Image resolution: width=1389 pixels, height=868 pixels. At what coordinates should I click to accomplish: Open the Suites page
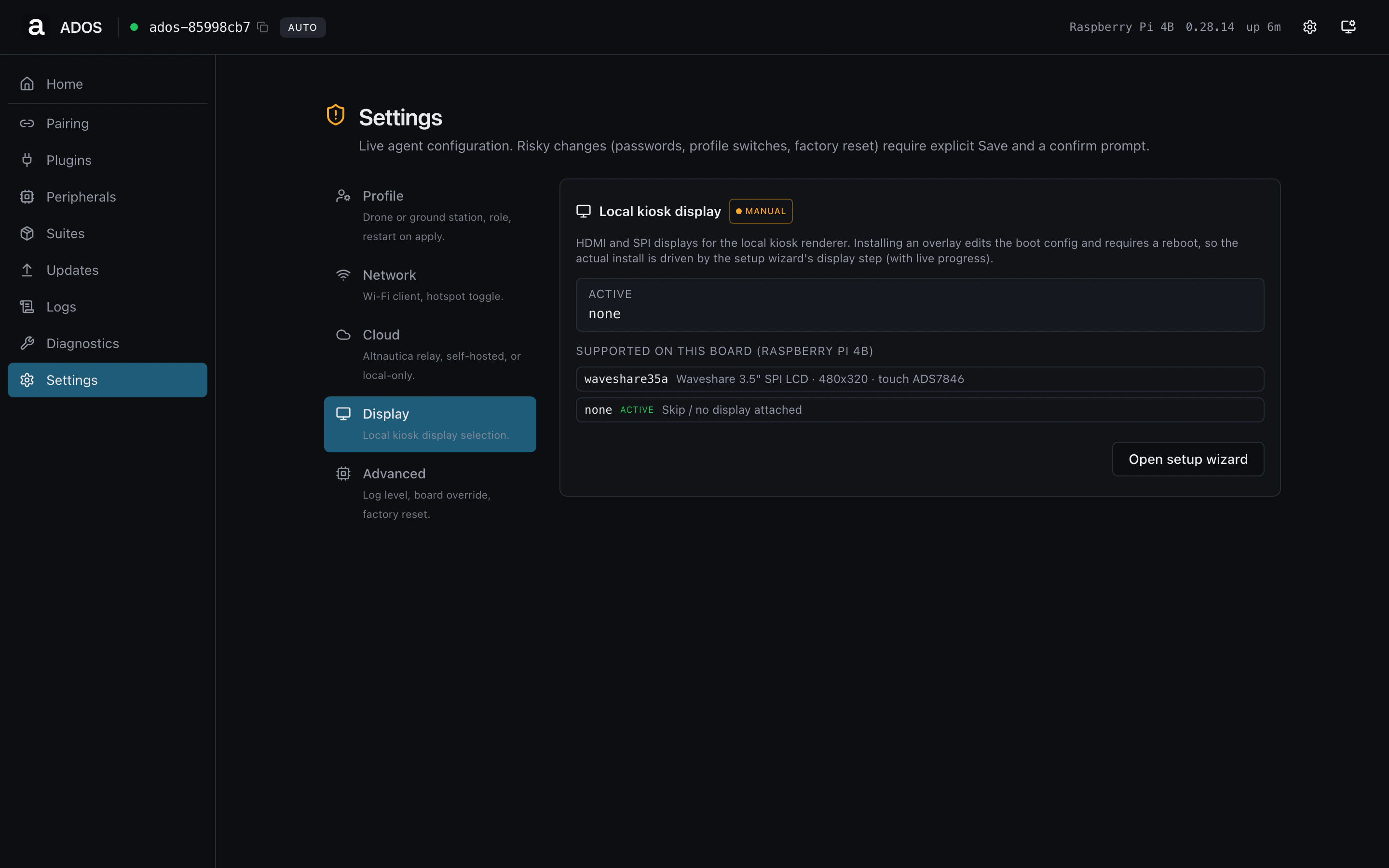pos(108,234)
